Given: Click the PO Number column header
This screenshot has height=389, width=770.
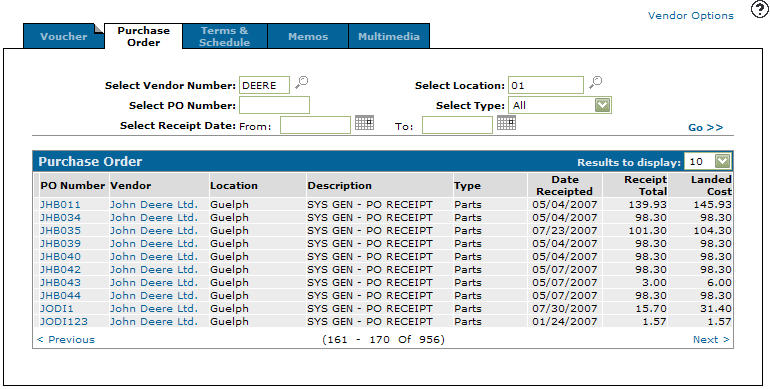Looking at the screenshot, I should click(72, 186).
